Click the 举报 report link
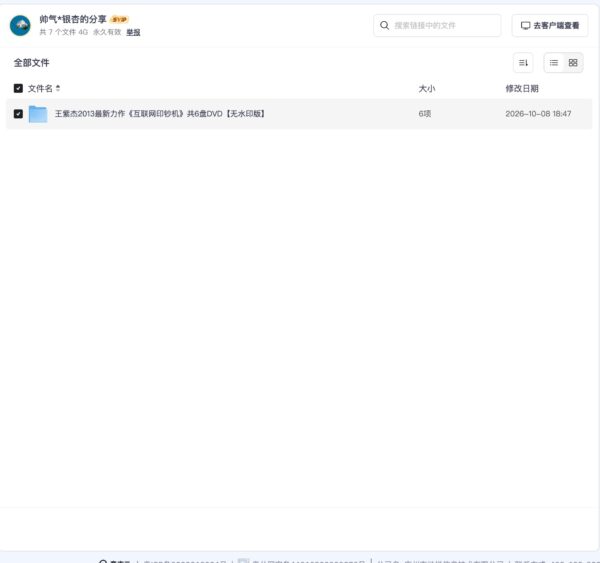The image size is (600, 563). tap(133, 33)
